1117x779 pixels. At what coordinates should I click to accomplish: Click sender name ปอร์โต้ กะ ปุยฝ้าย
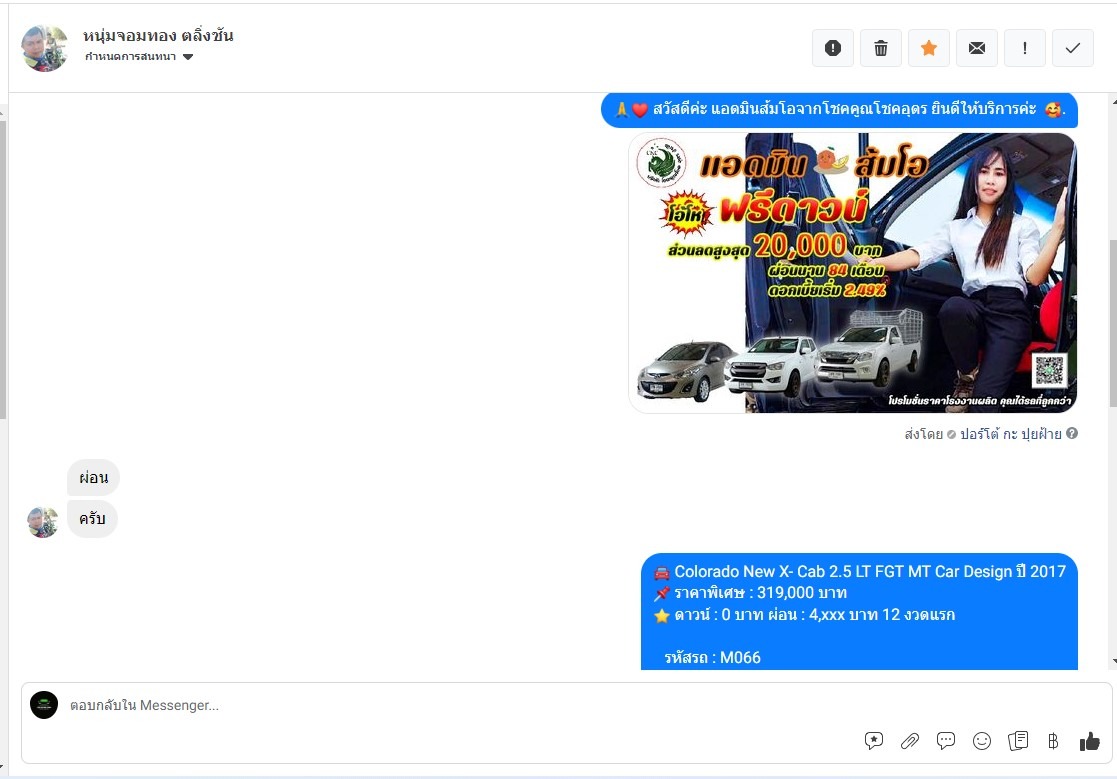1010,434
